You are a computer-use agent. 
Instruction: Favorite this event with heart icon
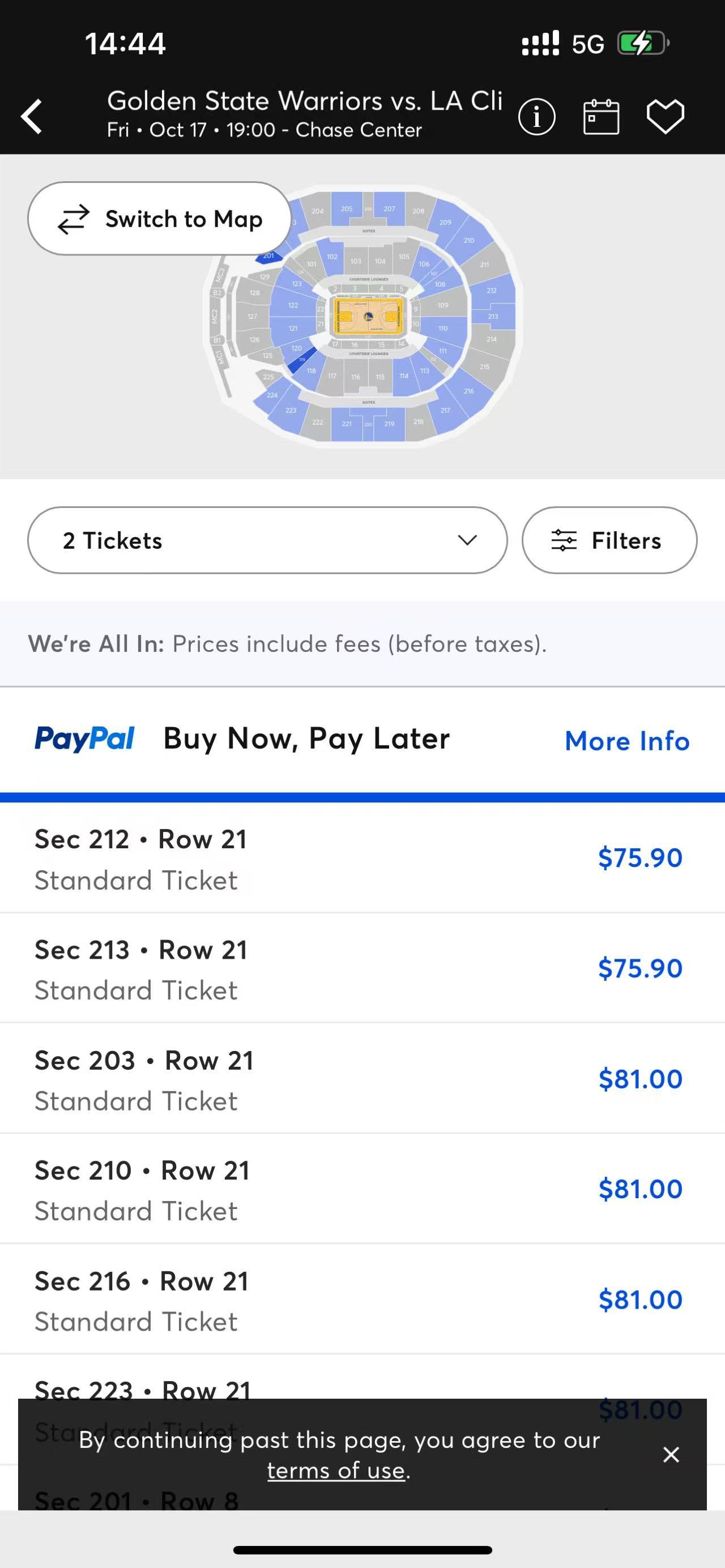(x=666, y=116)
